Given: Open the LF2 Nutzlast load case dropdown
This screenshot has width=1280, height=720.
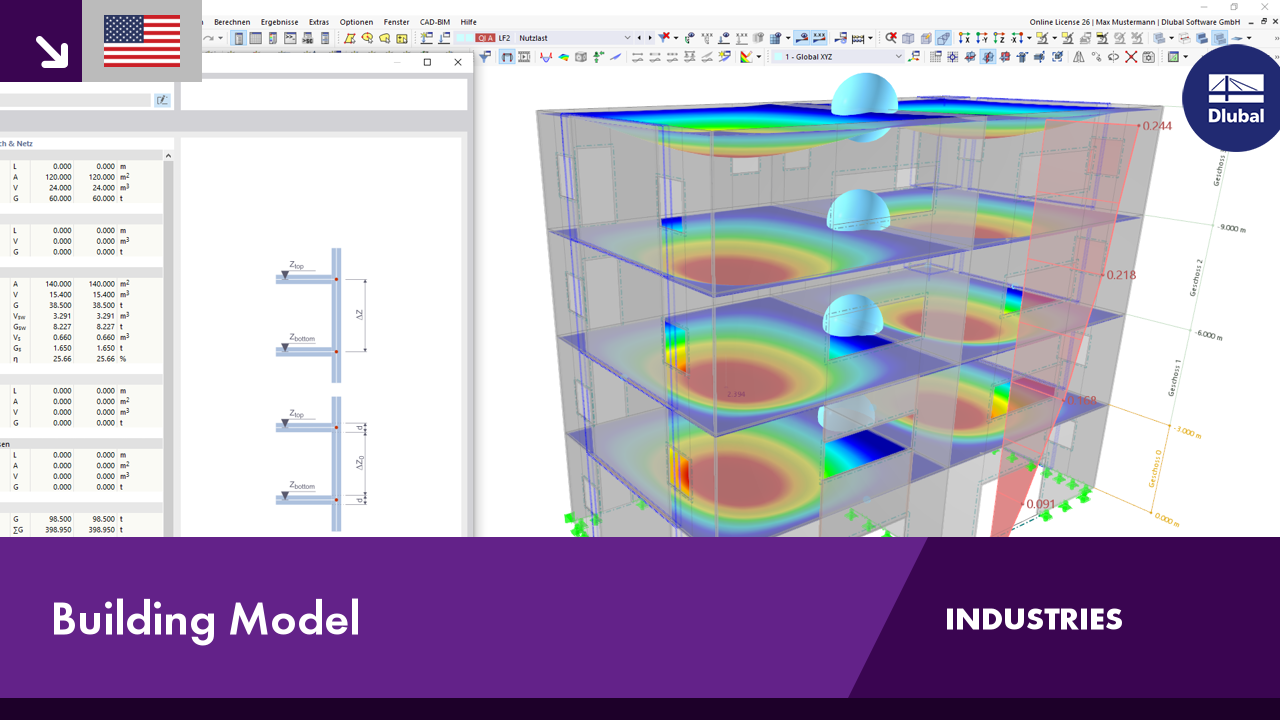Looking at the screenshot, I should (627, 38).
